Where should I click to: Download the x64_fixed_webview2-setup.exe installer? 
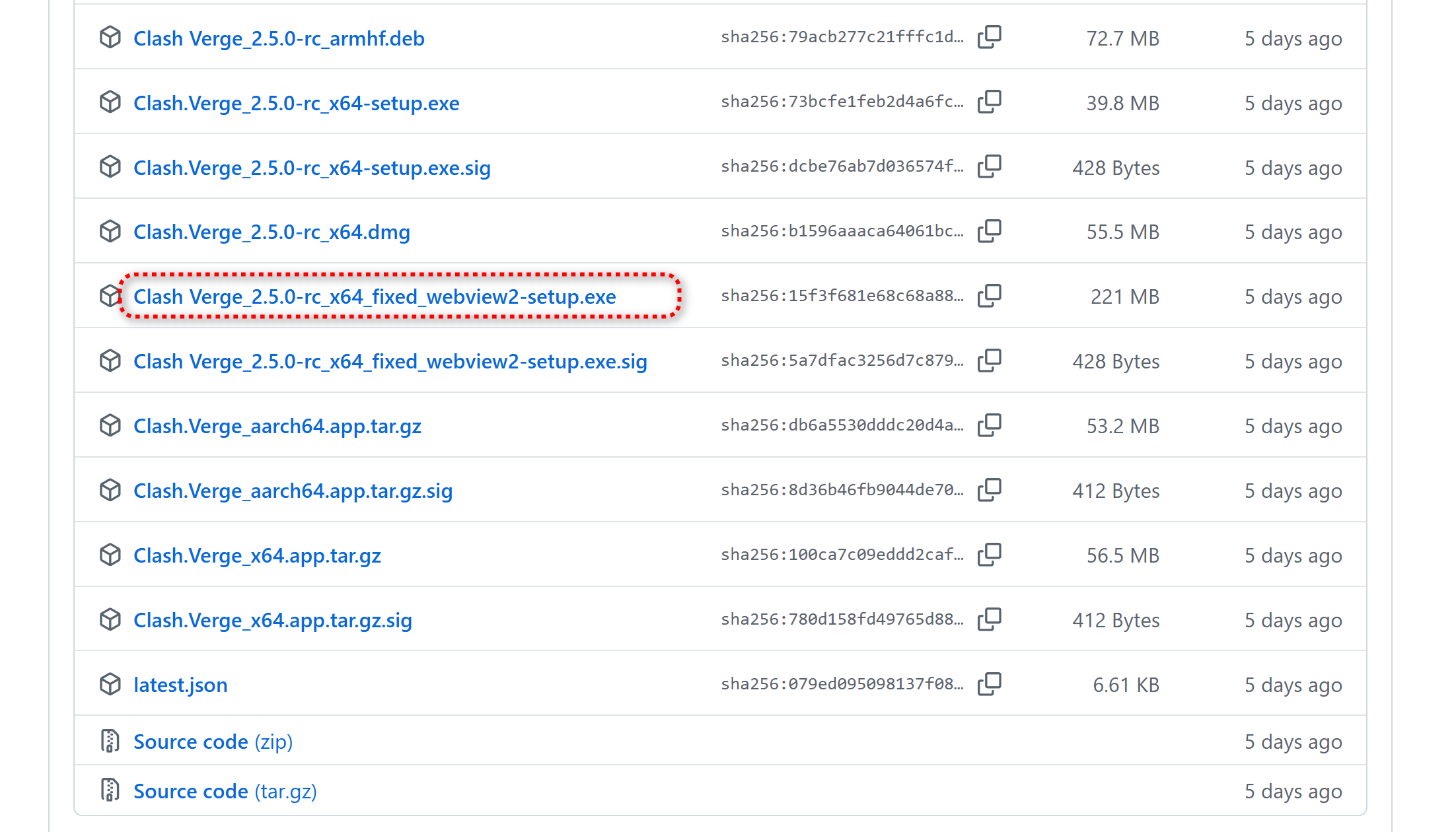pos(375,297)
